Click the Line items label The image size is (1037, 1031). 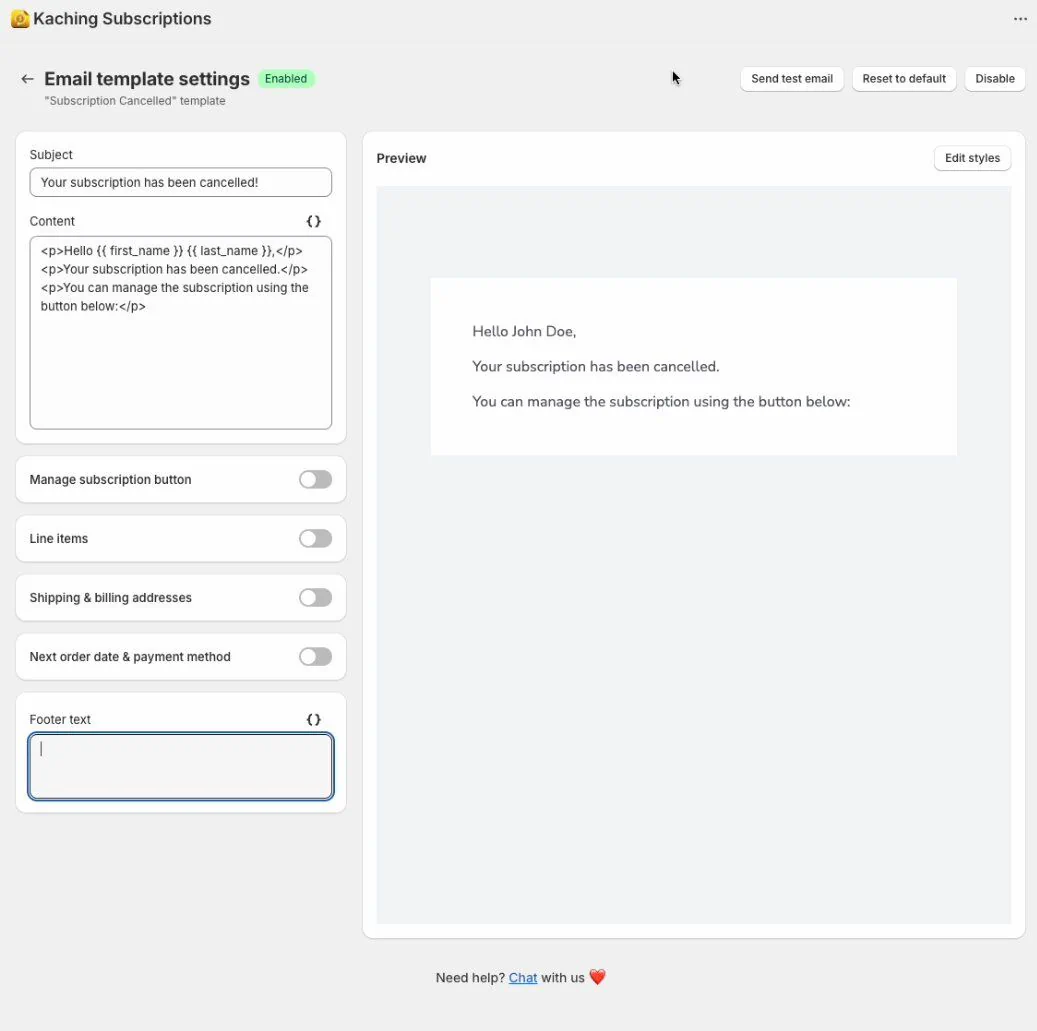tap(59, 539)
